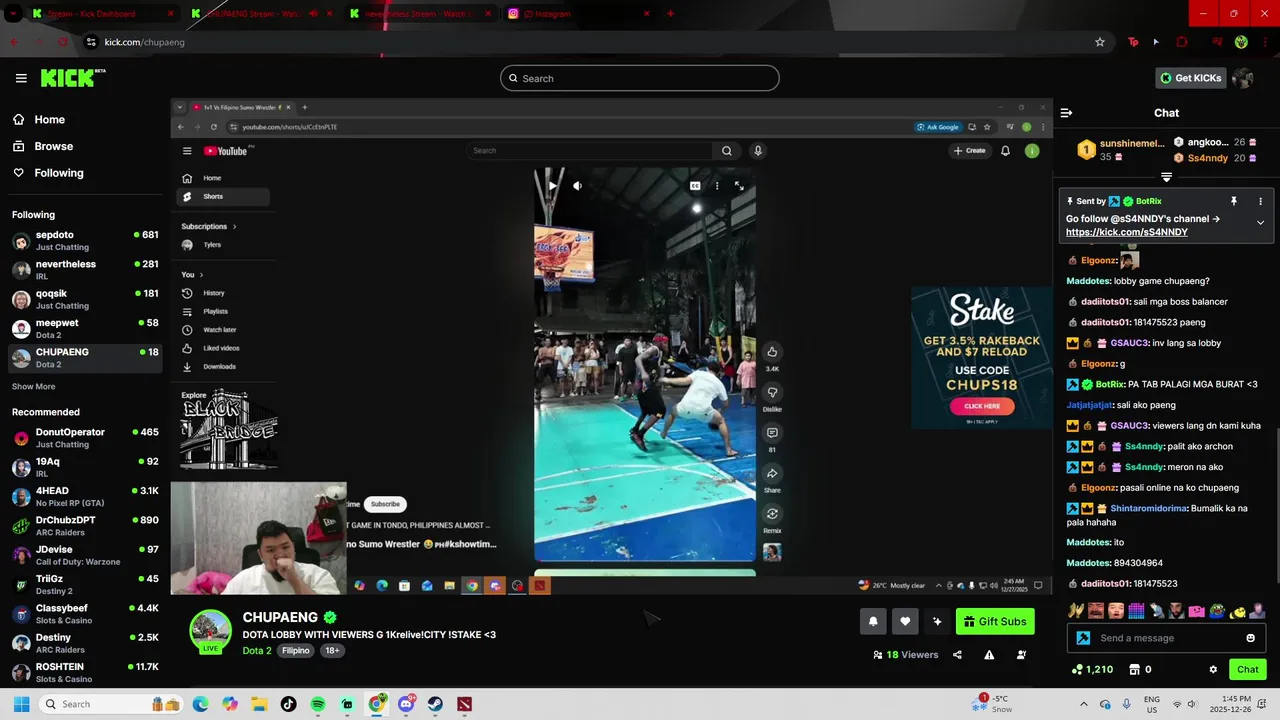Unpin the pinned BotRix message
The width and height of the screenshot is (1280, 720).
(x=1234, y=201)
